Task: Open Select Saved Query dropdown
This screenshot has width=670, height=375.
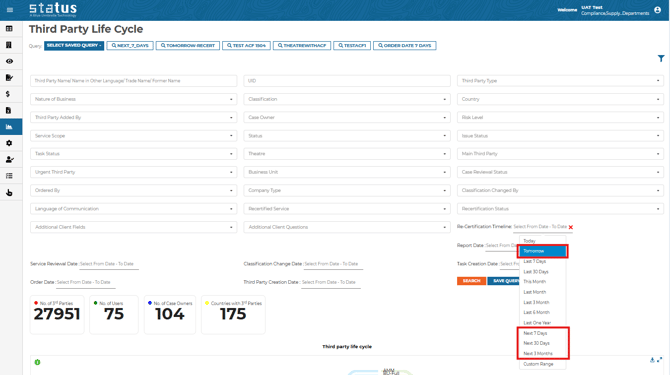Action: coord(74,45)
